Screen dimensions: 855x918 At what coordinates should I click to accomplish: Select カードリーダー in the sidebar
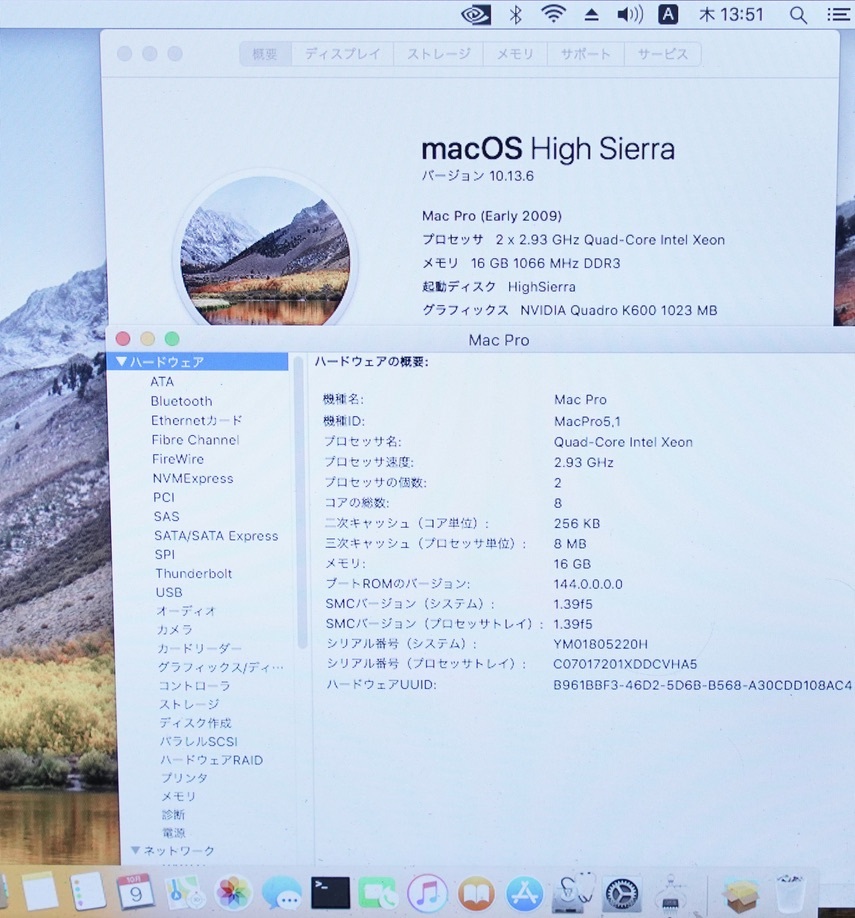(199, 648)
